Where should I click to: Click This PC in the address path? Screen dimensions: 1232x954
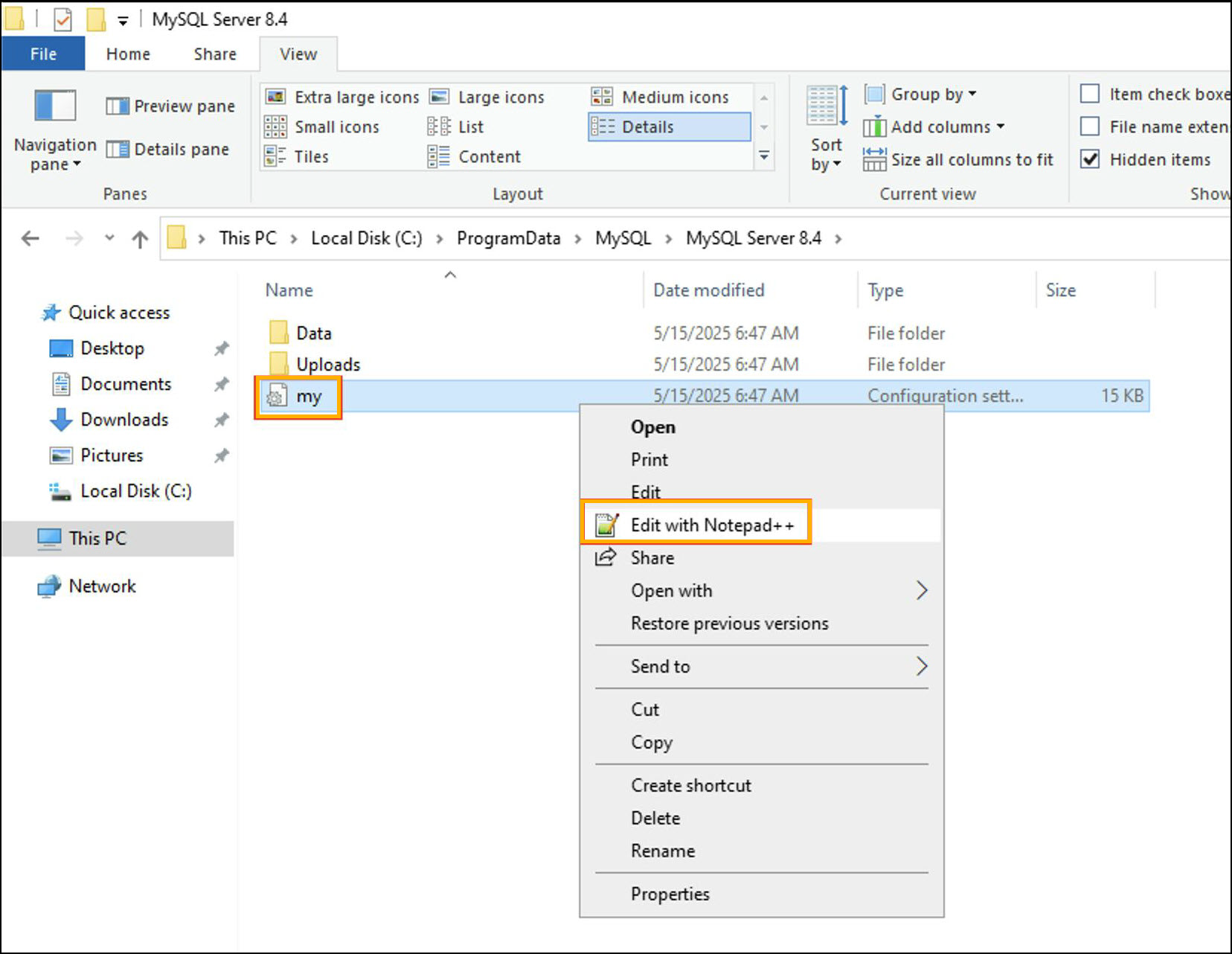pos(248,239)
